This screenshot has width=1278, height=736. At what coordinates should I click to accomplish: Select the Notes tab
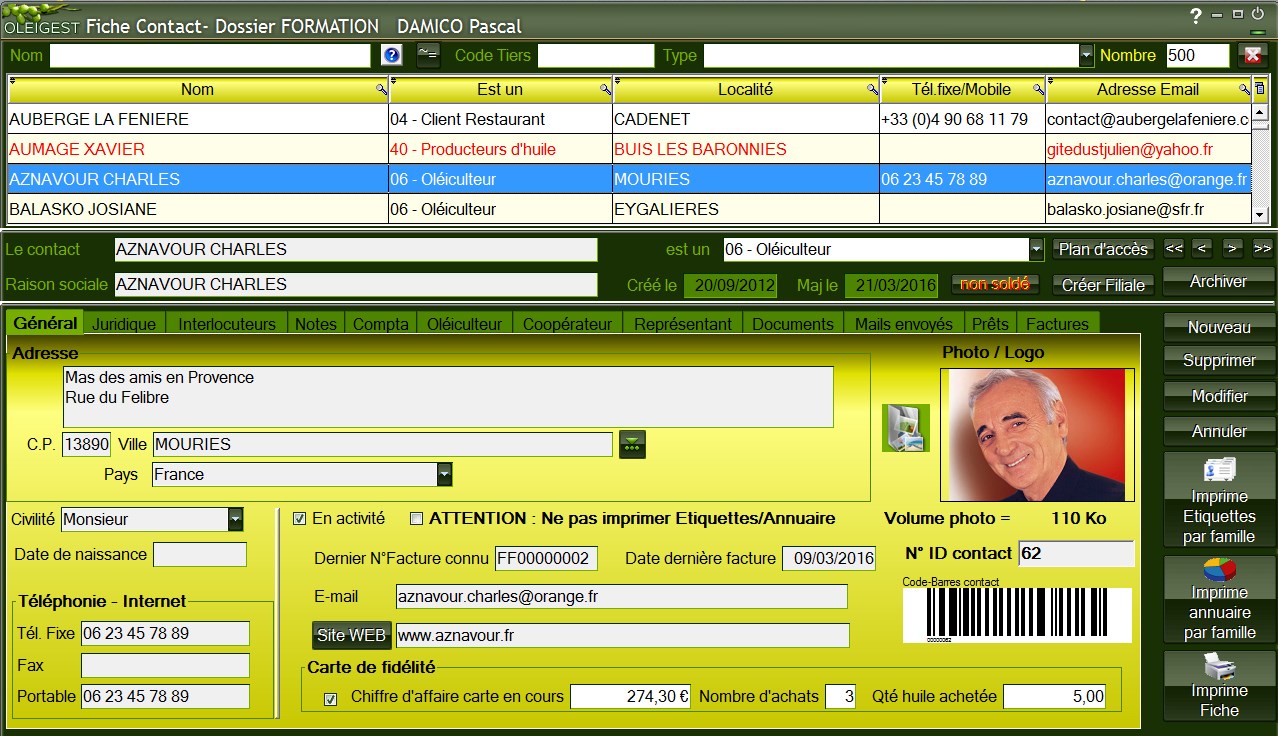tap(316, 324)
